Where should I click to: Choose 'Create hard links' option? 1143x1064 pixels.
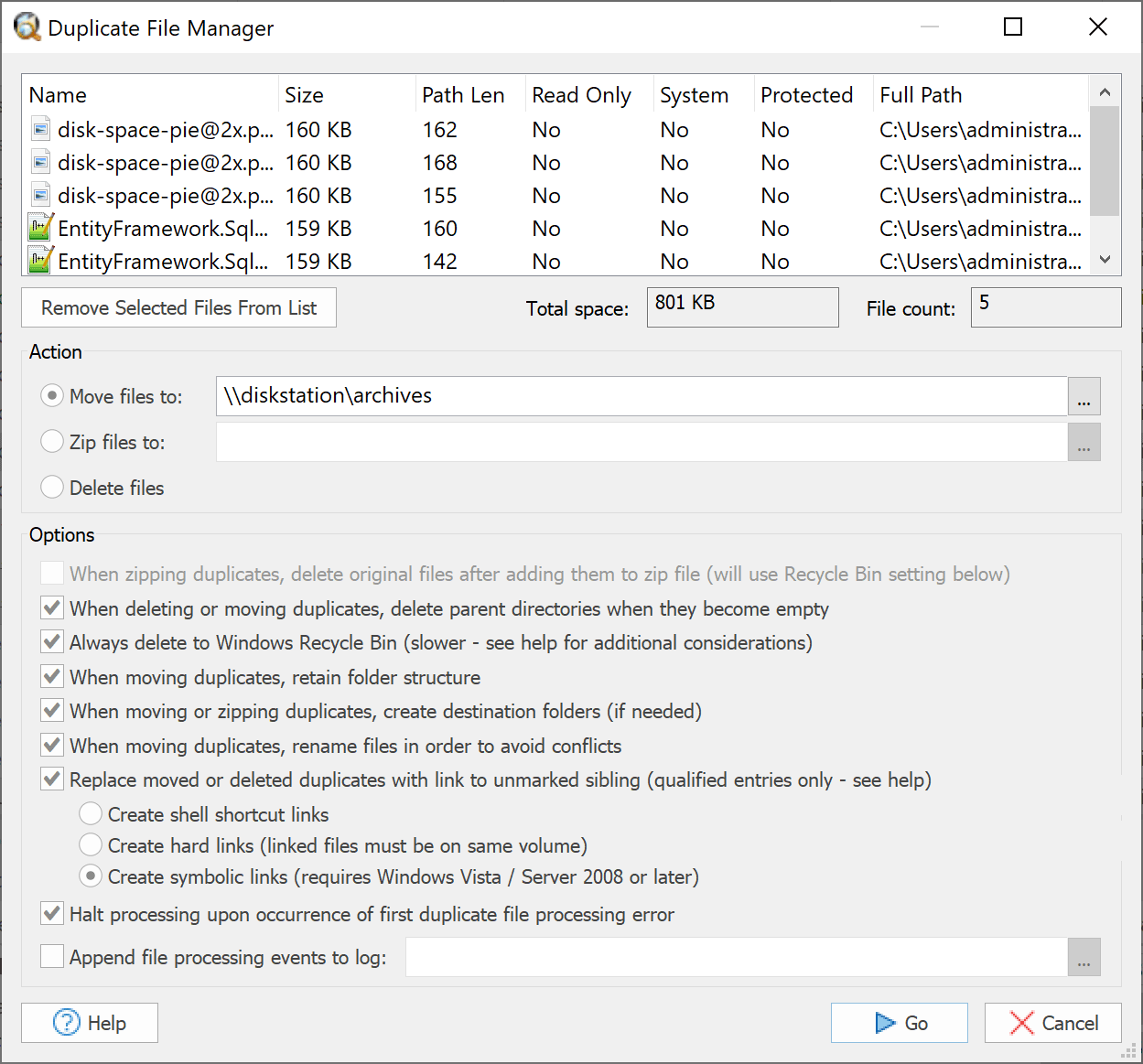click(91, 844)
